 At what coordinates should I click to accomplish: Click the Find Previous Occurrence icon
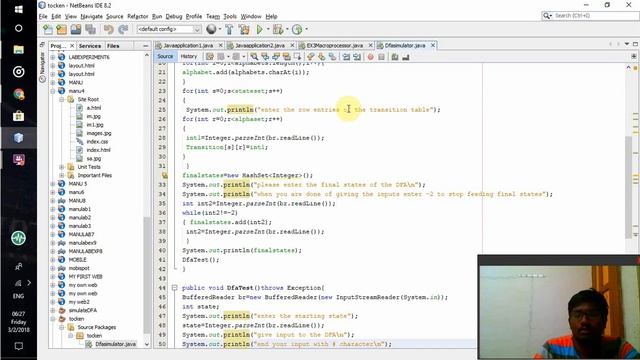tap(265, 57)
